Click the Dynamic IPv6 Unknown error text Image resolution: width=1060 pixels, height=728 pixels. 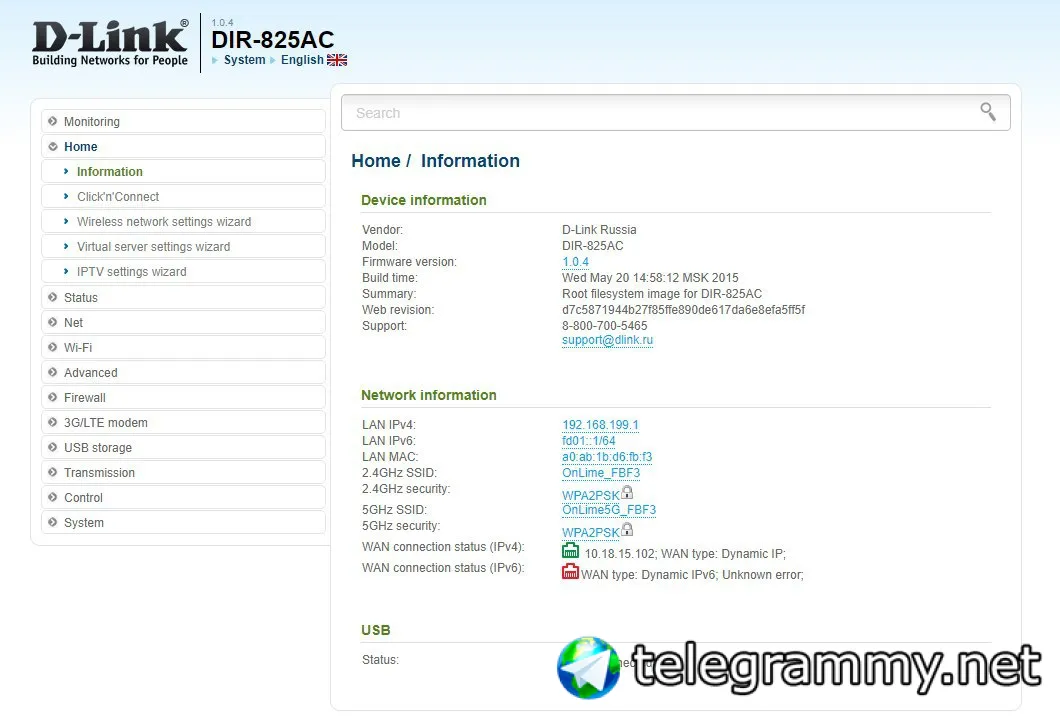click(692, 575)
